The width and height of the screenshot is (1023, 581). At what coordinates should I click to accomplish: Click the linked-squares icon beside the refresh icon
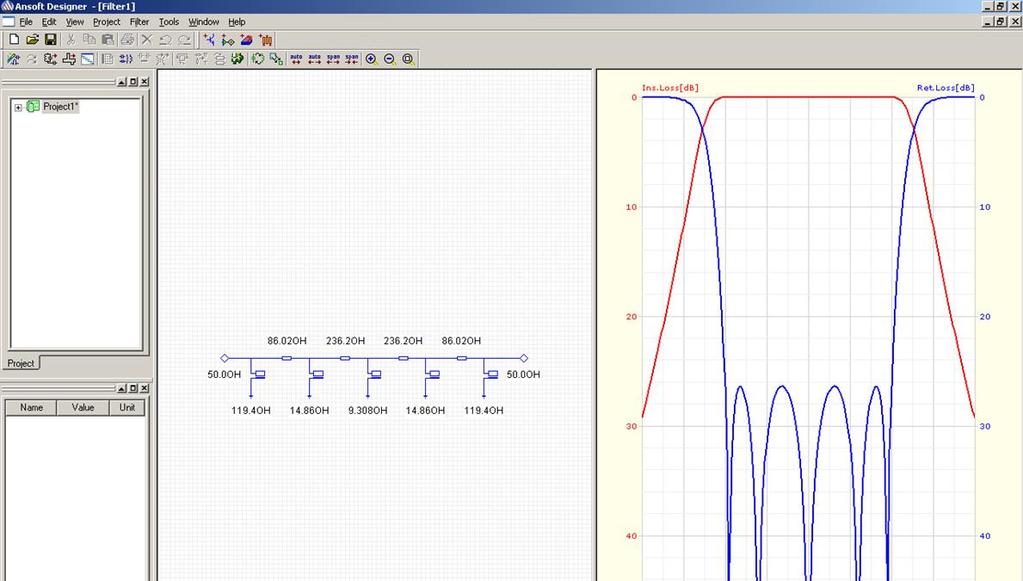click(276, 59)
